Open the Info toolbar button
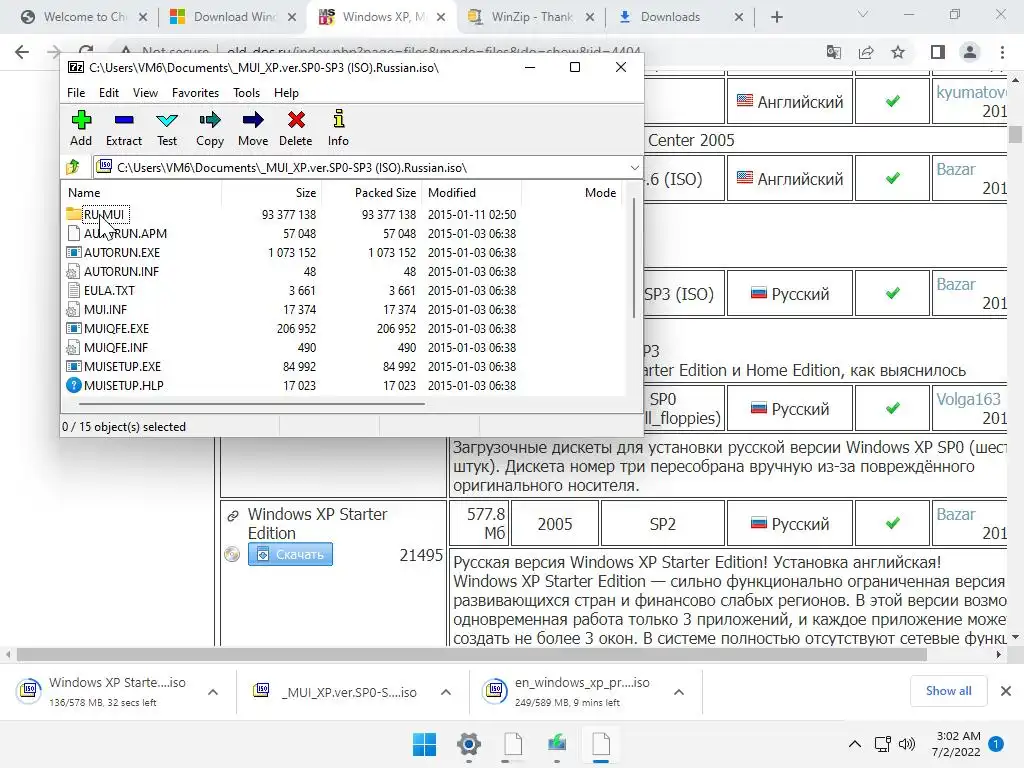1024x768 pixels. [x=338, y=129]
